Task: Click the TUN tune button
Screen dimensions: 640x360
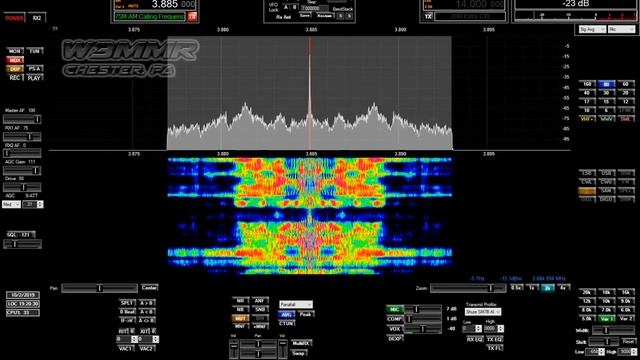Action: pos(35,51)
